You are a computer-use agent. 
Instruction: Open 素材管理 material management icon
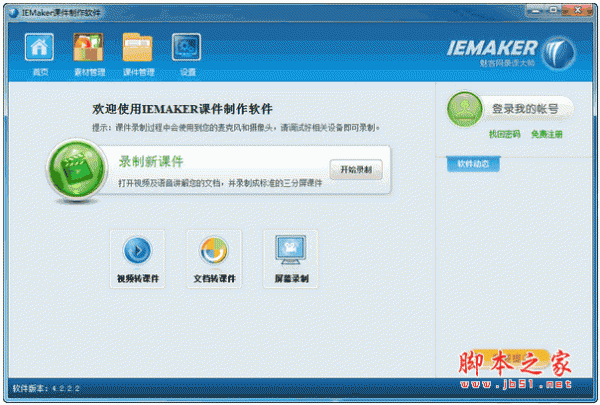[88, 47]
